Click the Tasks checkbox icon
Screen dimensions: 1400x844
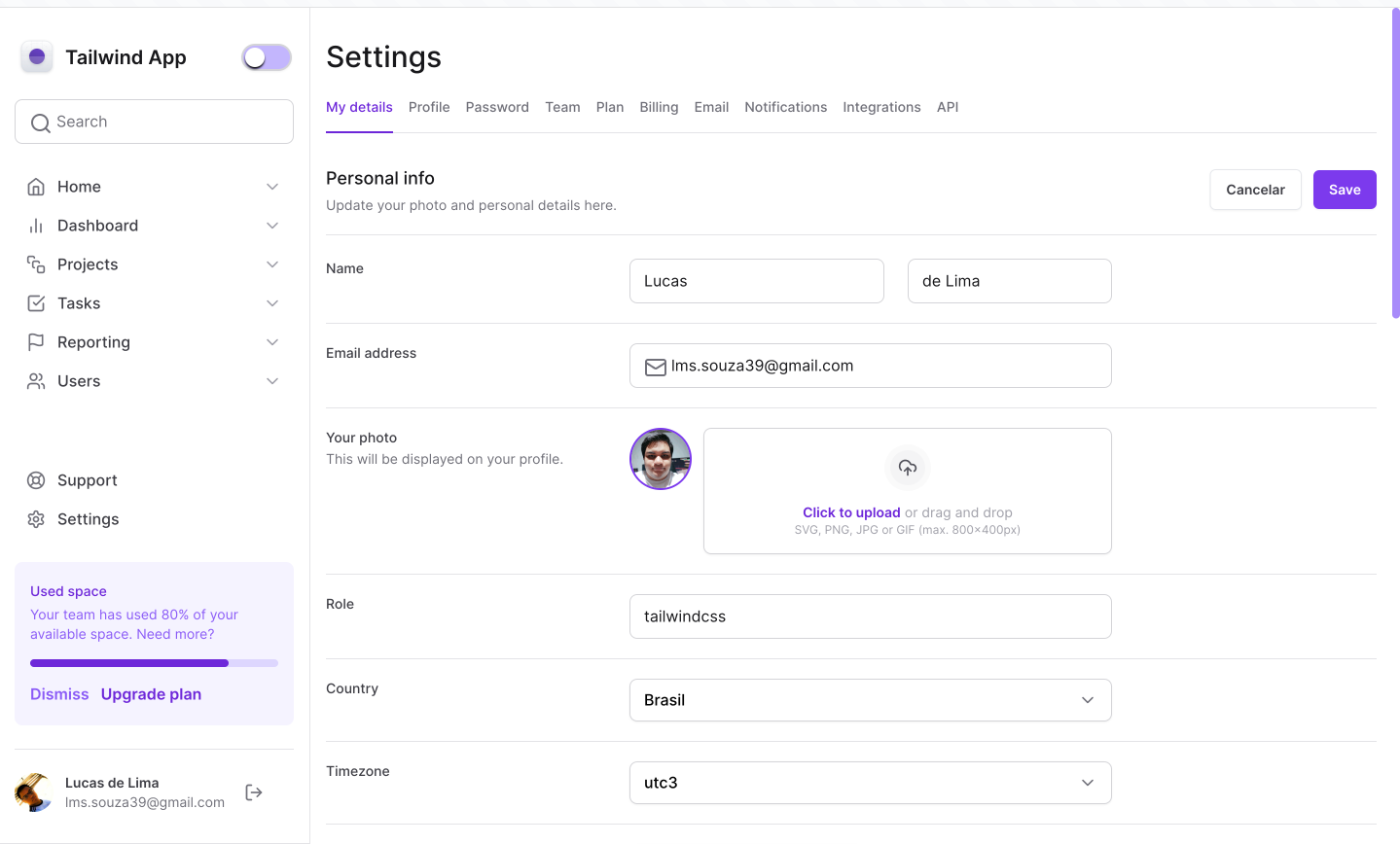[36, 303]
